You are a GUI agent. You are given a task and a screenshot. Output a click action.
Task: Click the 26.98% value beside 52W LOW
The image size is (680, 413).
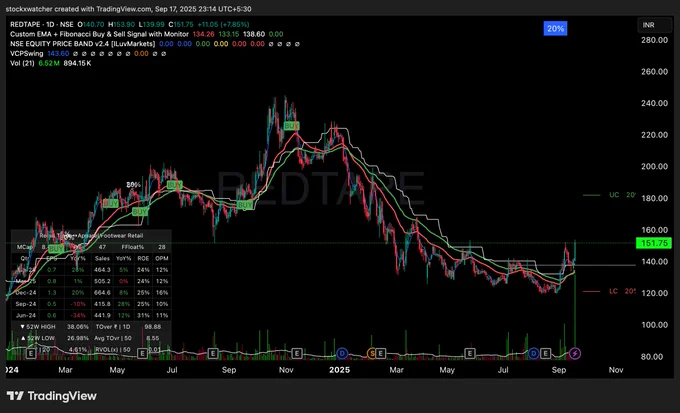point(78,338)
